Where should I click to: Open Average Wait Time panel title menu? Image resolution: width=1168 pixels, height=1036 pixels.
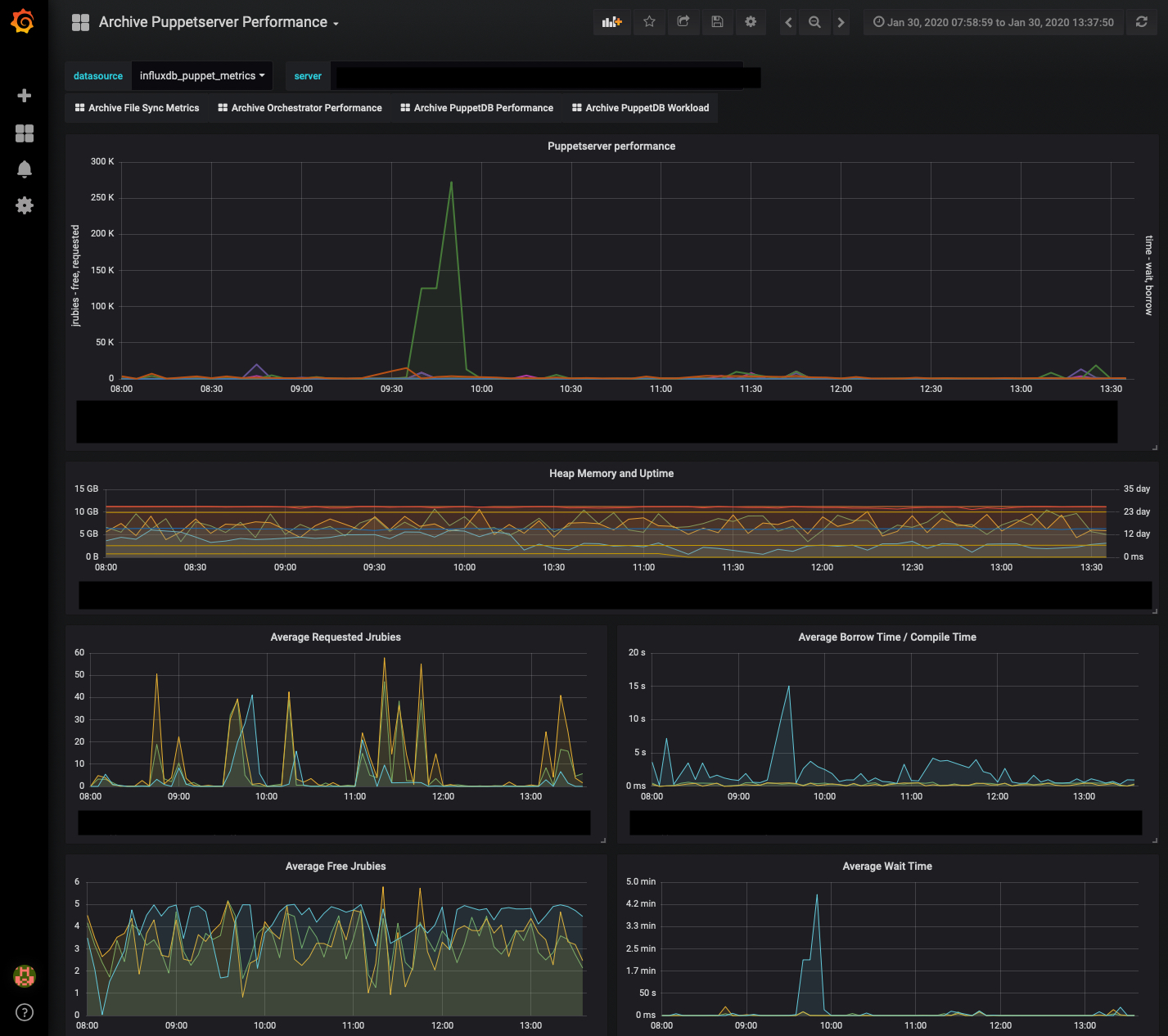point(887,866)
